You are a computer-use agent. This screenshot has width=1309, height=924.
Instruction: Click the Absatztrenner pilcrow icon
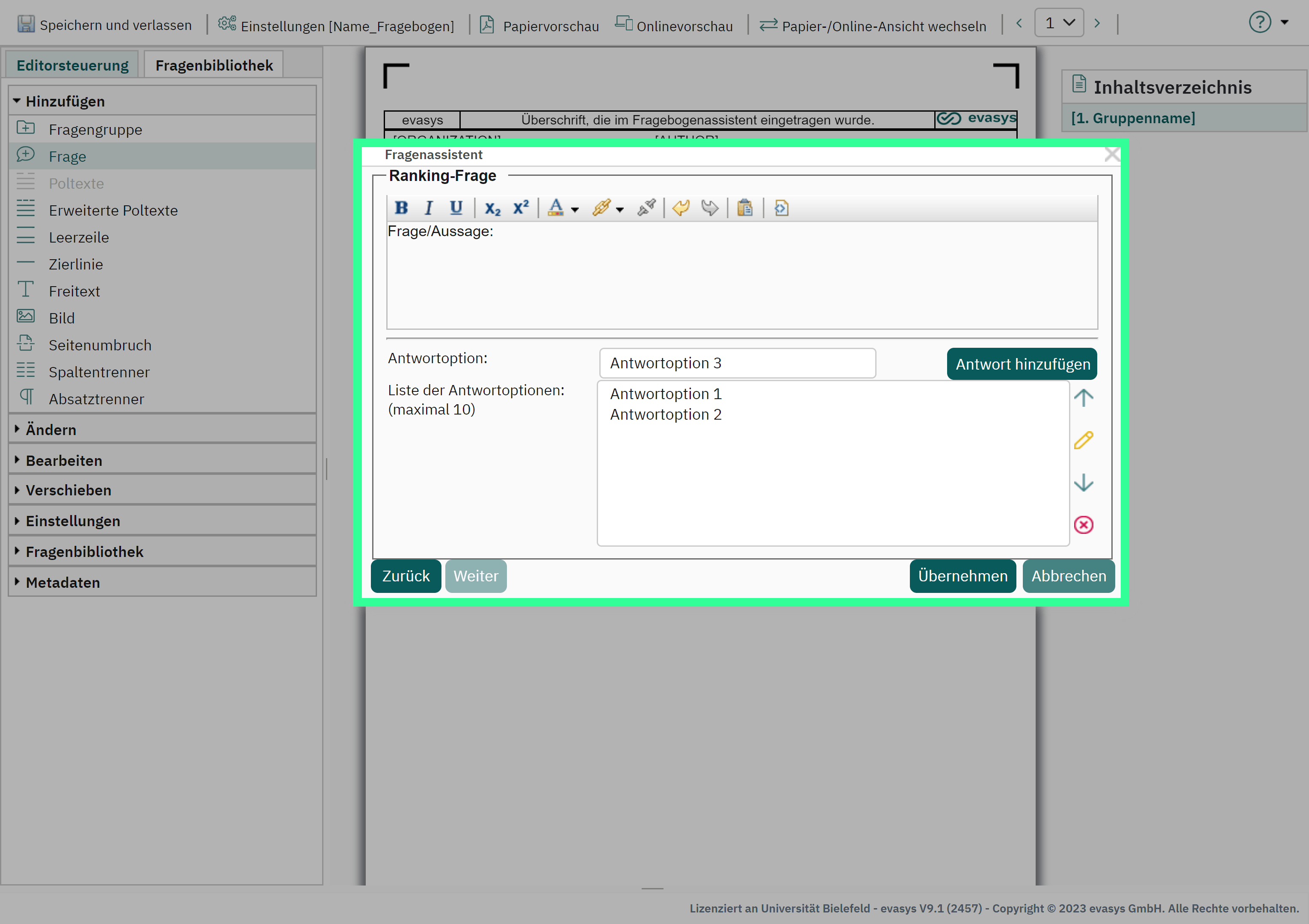(x=27, y=397)
